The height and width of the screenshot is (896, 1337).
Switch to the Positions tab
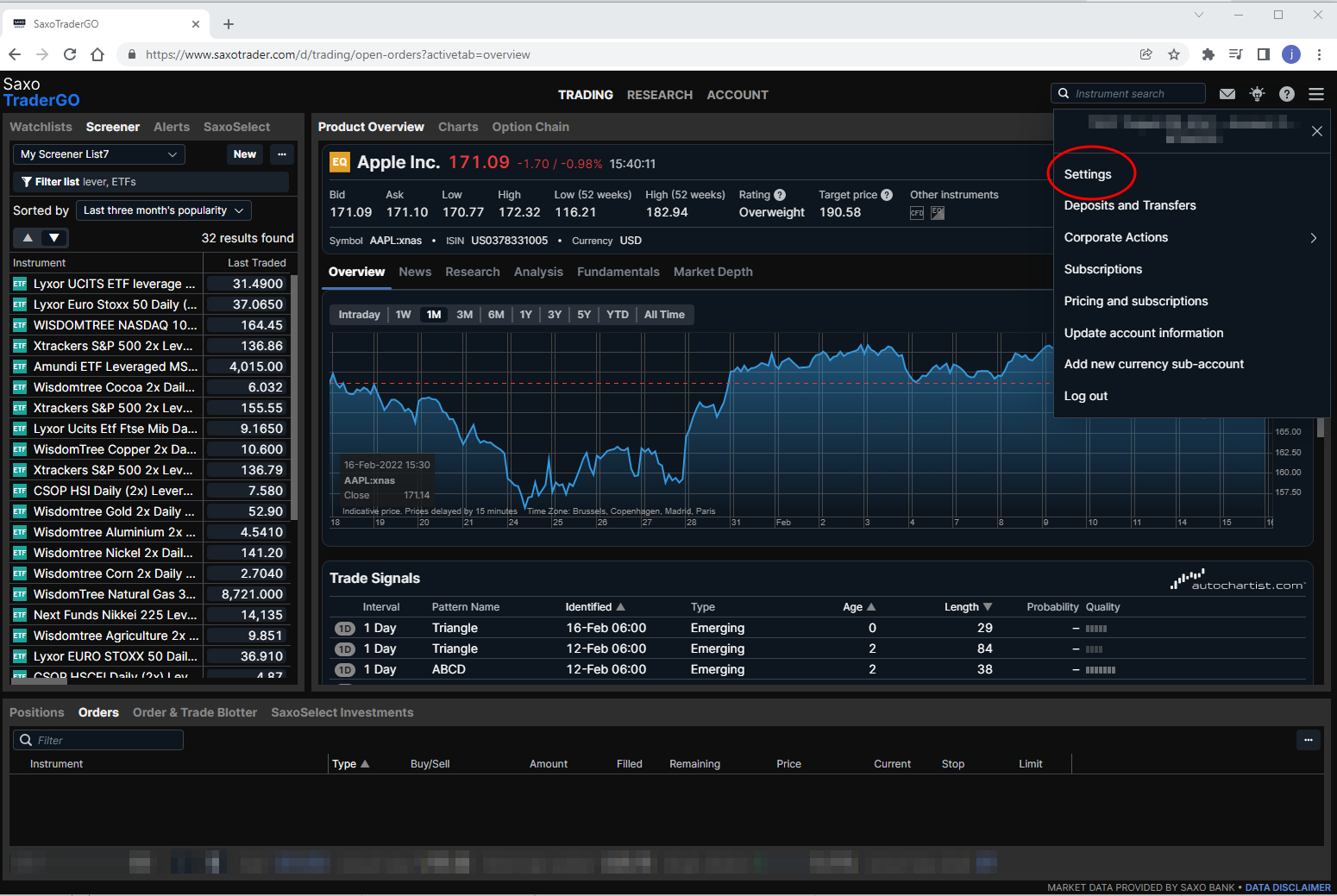[x=37, y=712]
